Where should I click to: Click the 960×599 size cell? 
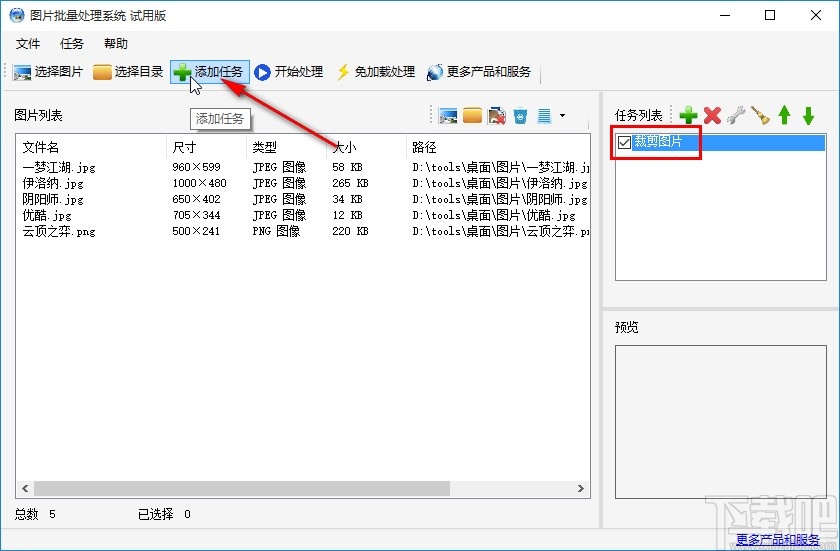tap(197, 167)
